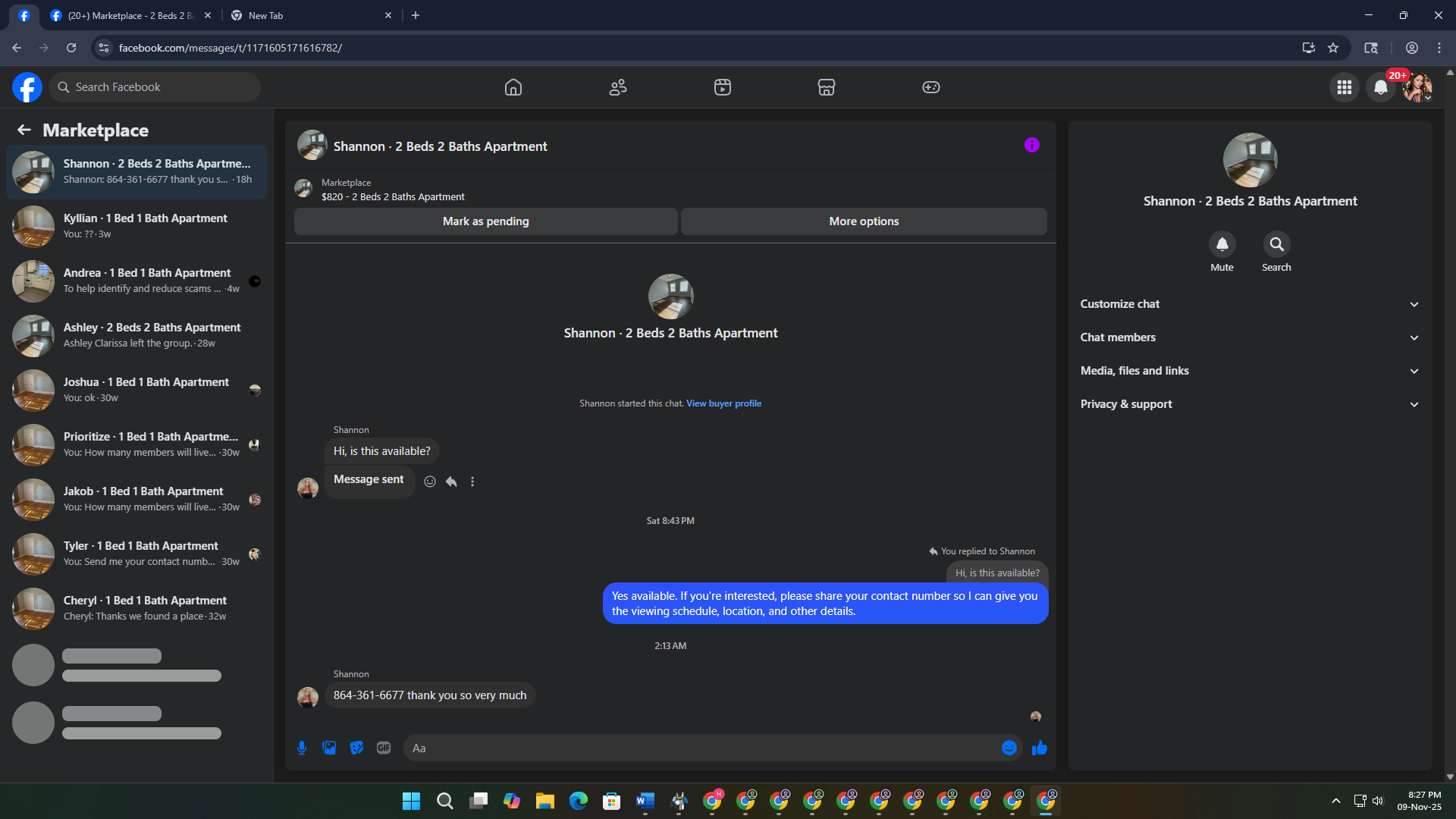Open the Marketplace icon in top navigation
The height and width of the screenshot is (819, 1456).
pos(827,87)
